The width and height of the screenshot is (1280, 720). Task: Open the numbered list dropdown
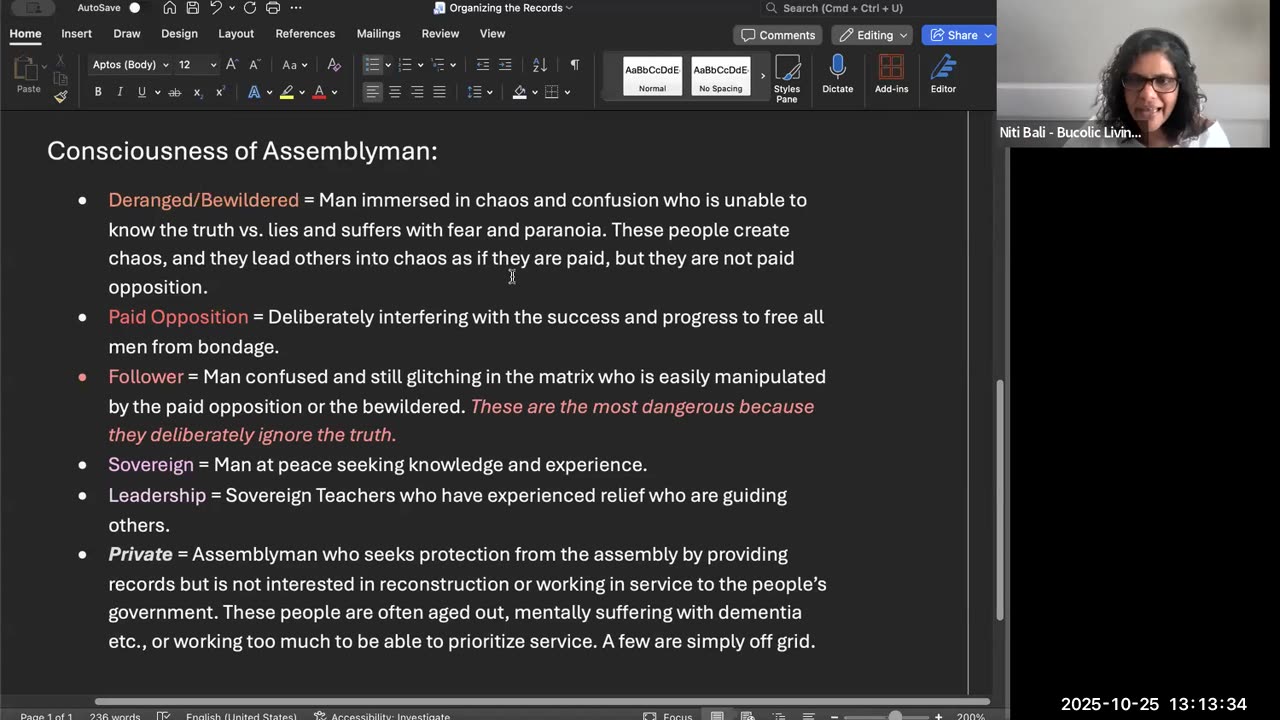419,65
